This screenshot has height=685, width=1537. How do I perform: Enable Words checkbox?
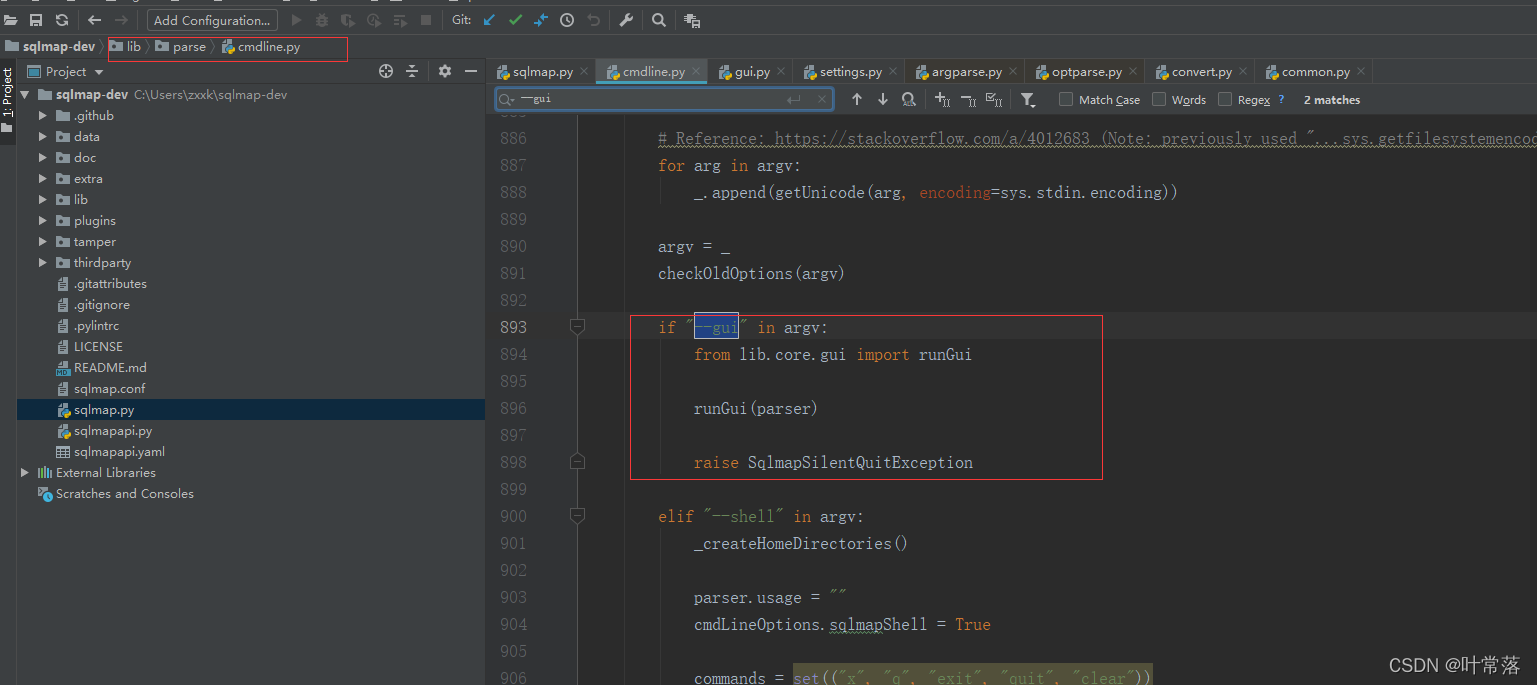[x=1159, y=99]
